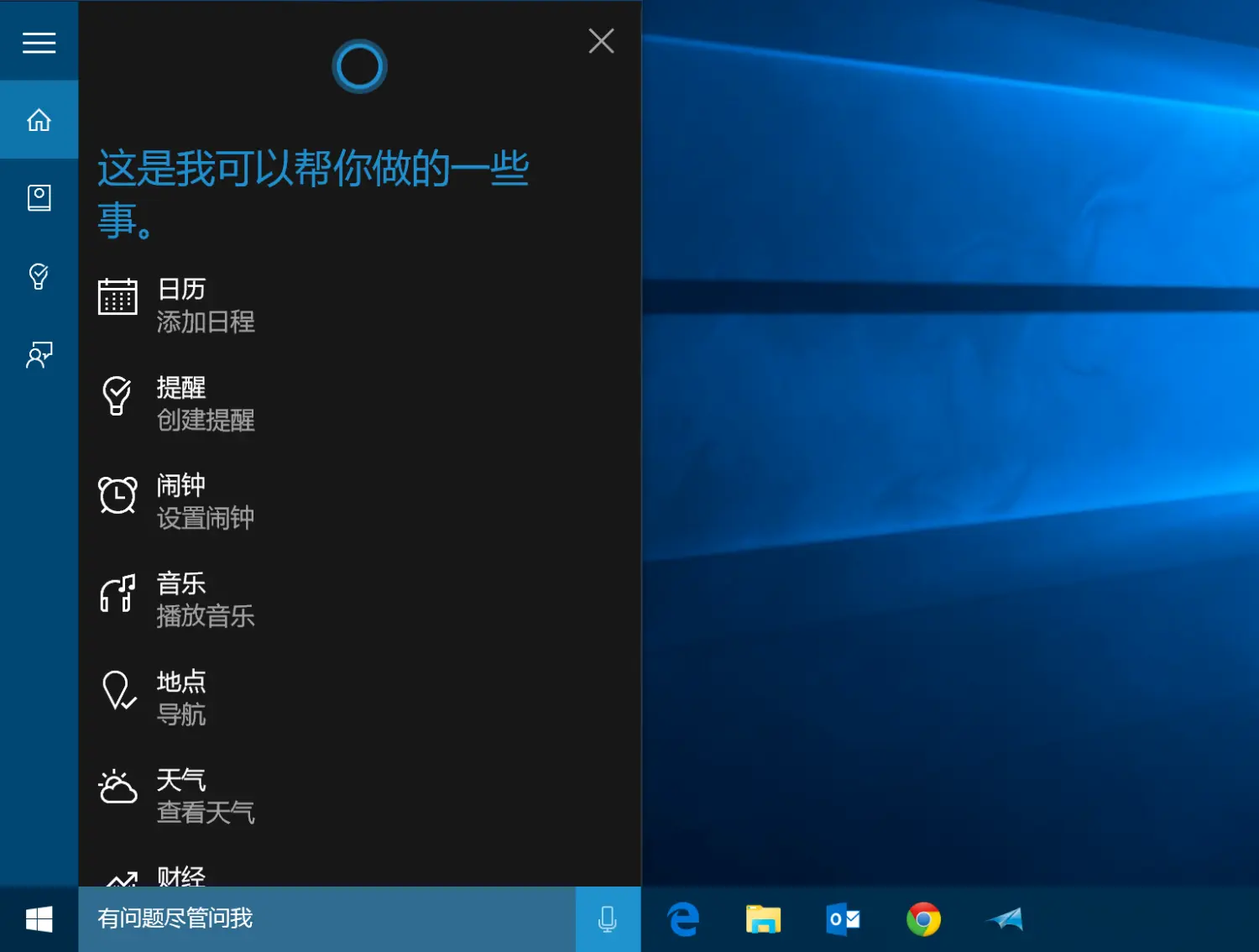This screenshot has width=1259, height=952.
Task: Select the 地点 heading
Action: [181, 682]
